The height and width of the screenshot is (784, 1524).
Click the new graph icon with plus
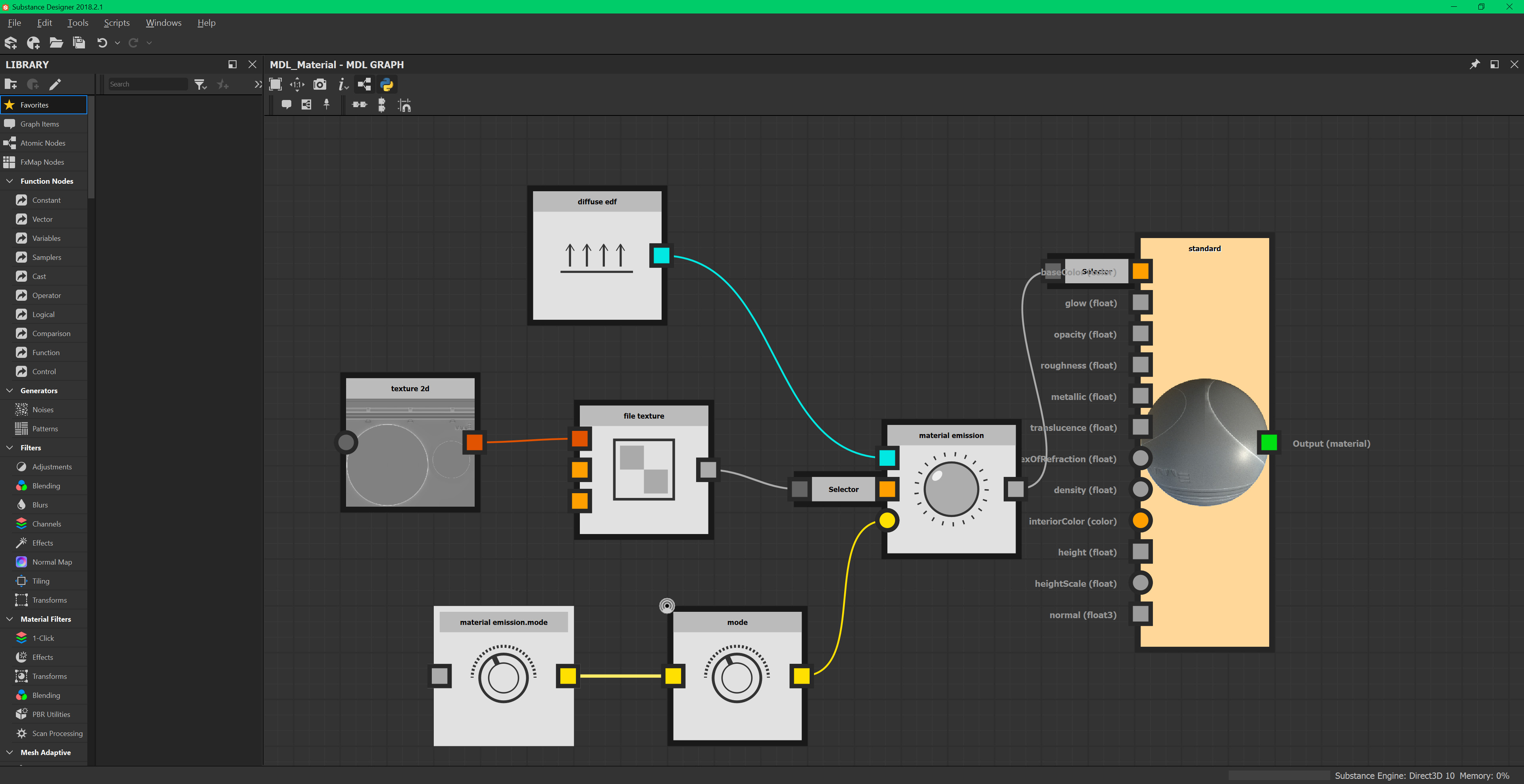point(33,42)
